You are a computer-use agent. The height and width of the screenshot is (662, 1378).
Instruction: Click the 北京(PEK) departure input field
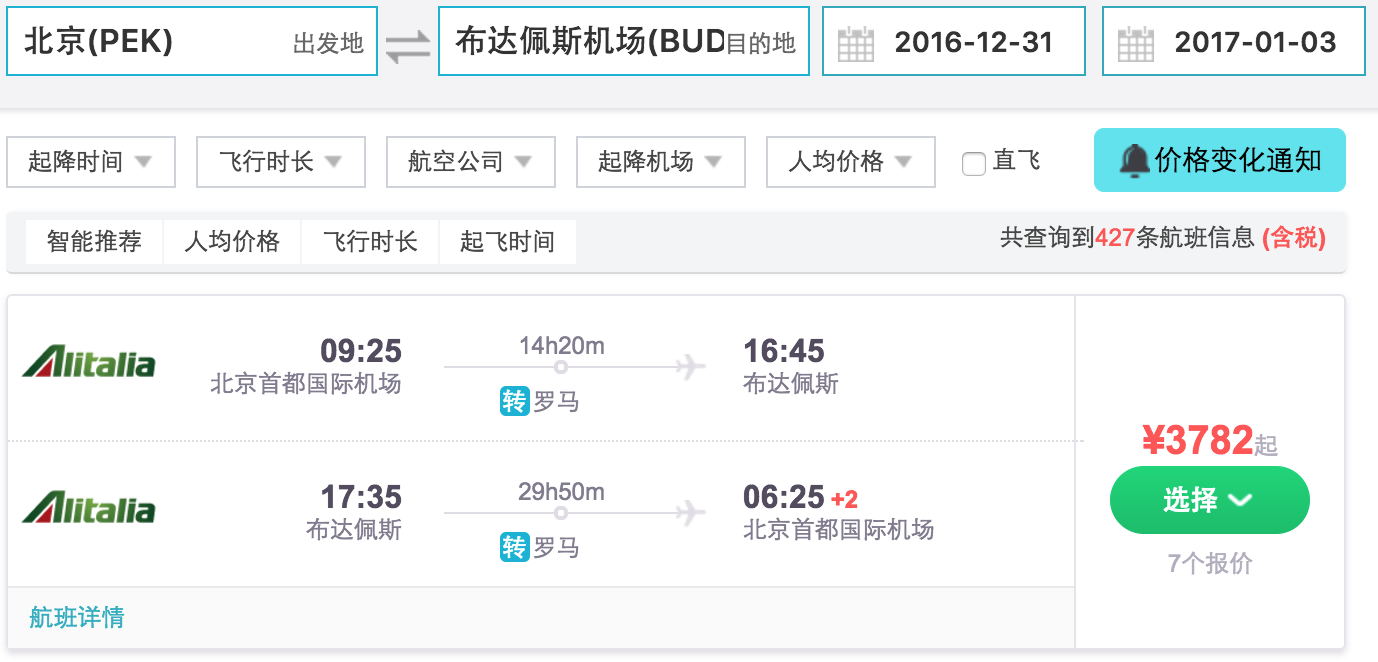click(x=192, y=41)
